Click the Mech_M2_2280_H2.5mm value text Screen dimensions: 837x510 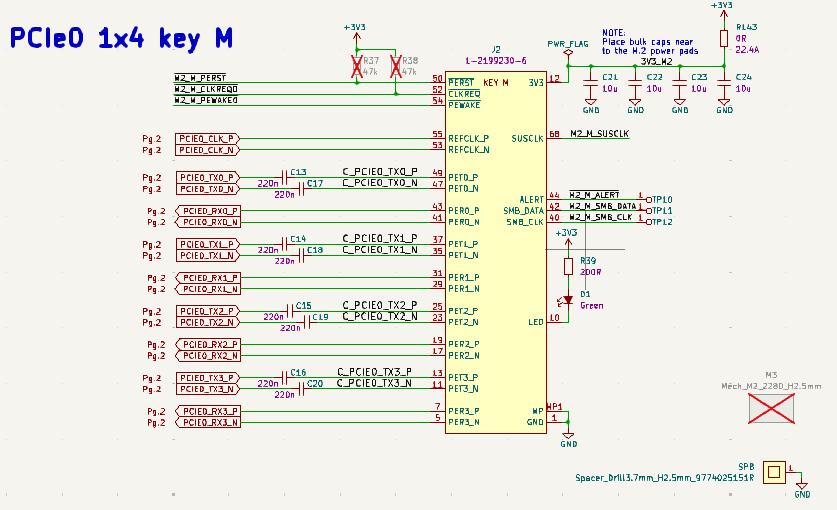coord(771,386)
